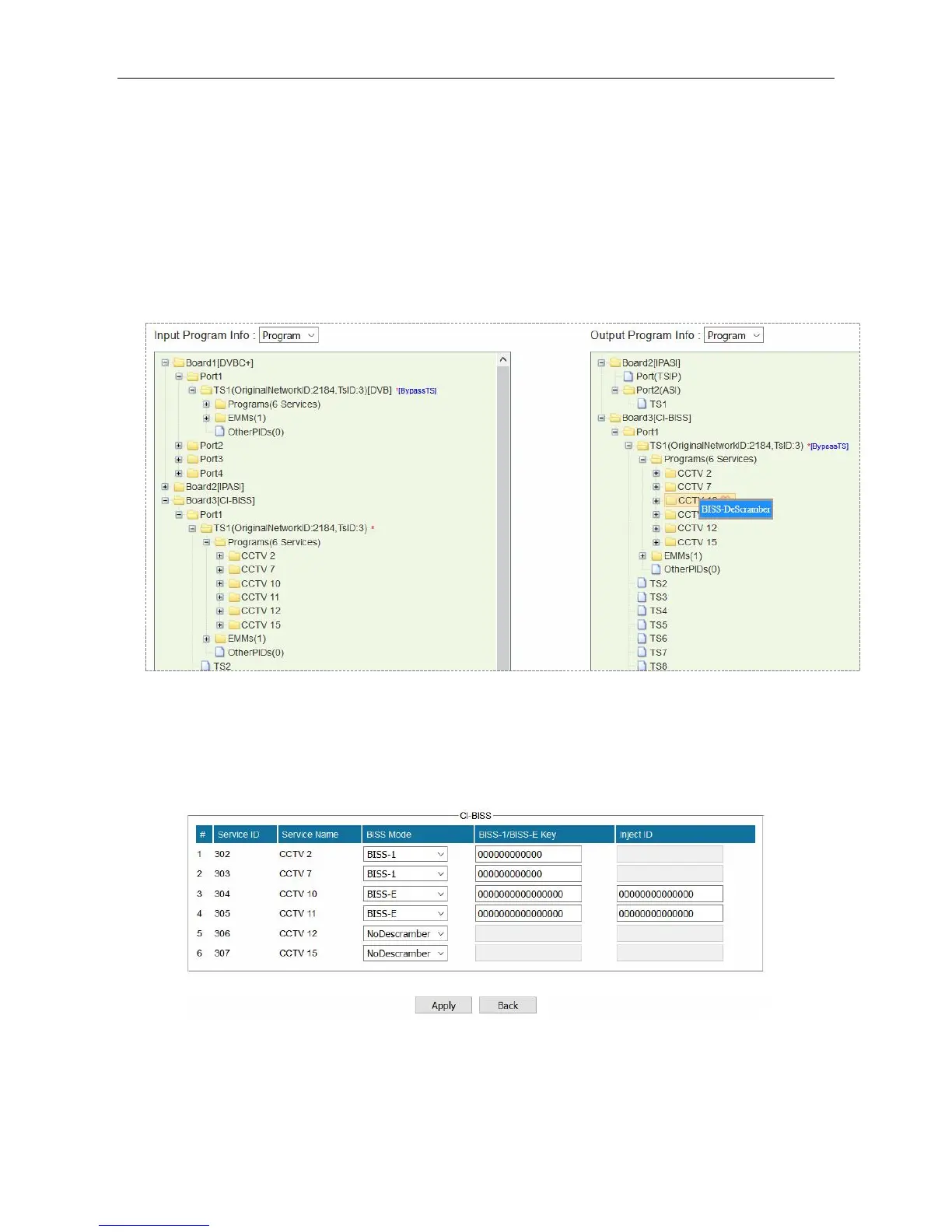Click the OtherPIDs(0) file icon under Board1

(x=220, y=432)
